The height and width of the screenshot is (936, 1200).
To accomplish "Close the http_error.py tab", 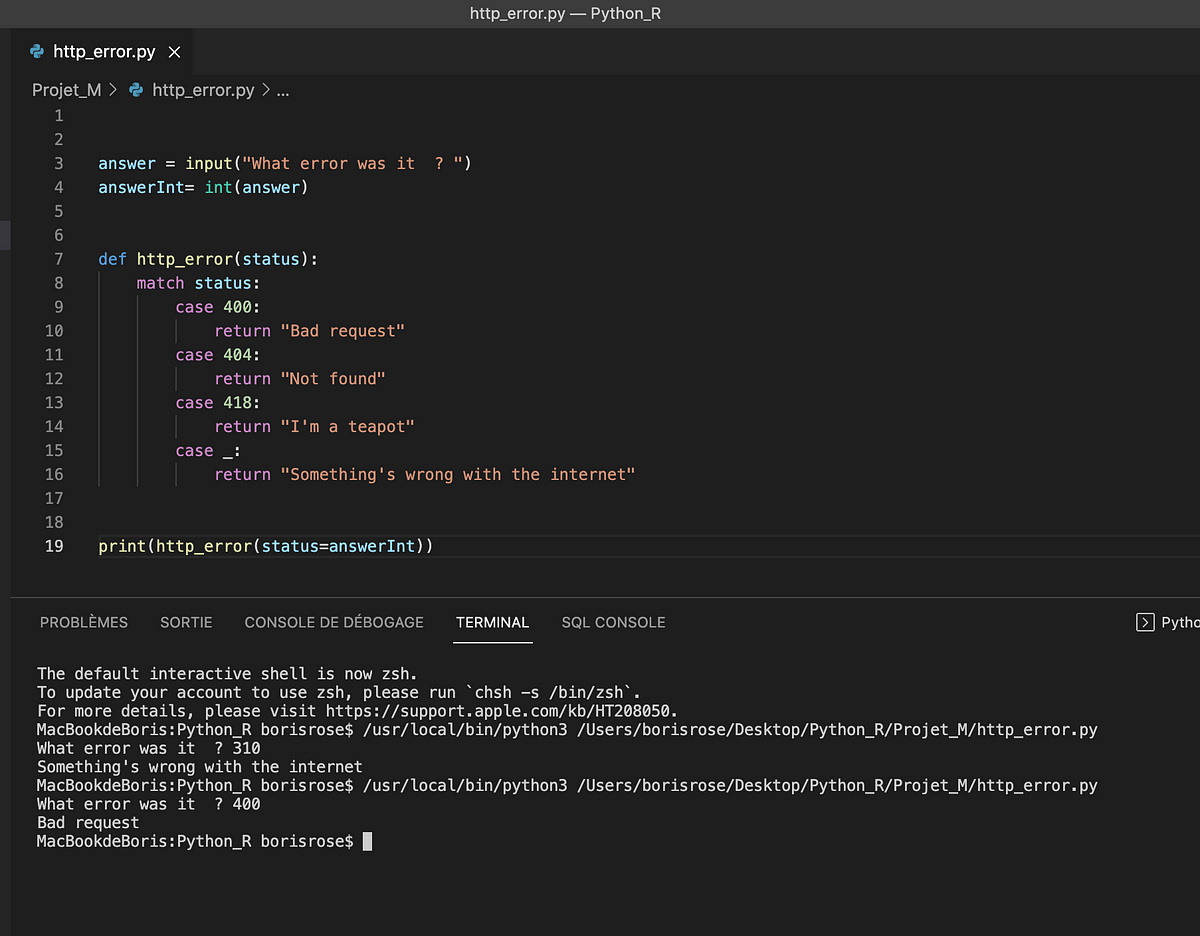I will [174, 52].
